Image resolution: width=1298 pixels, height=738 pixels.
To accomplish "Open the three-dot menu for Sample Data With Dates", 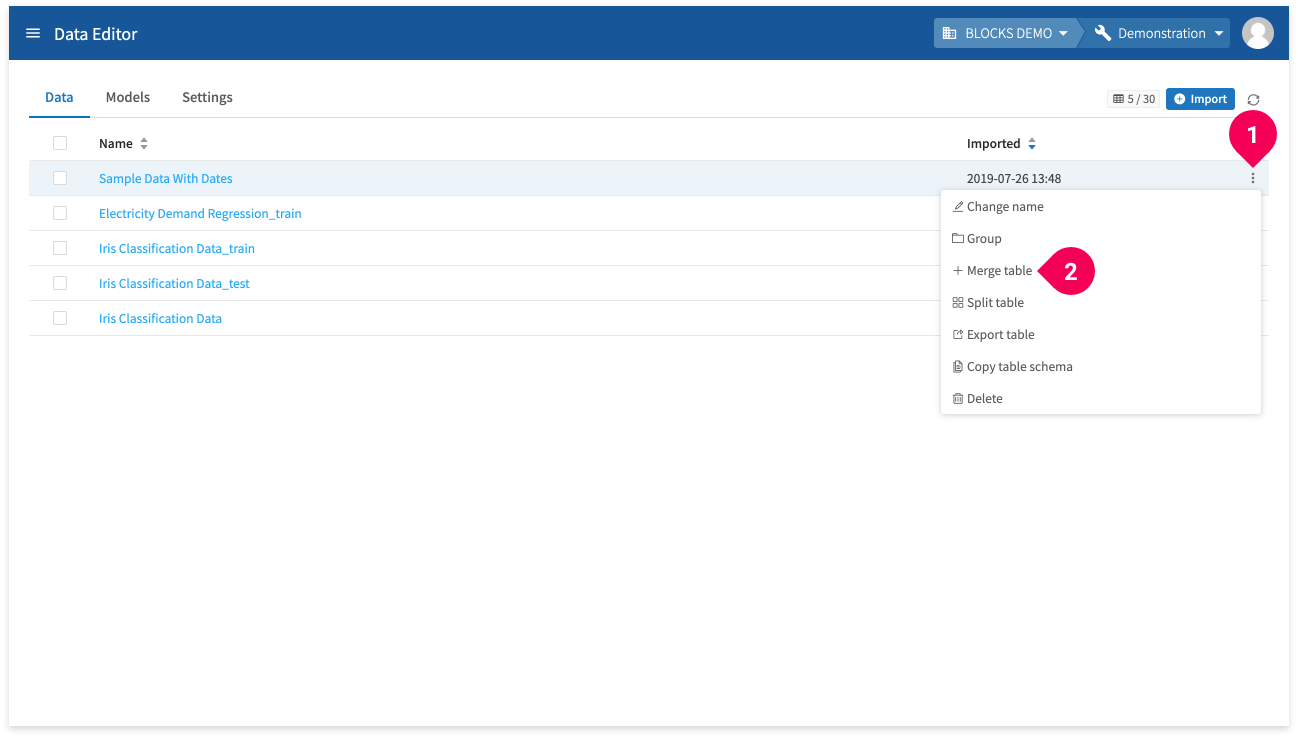I will 1252,178.
